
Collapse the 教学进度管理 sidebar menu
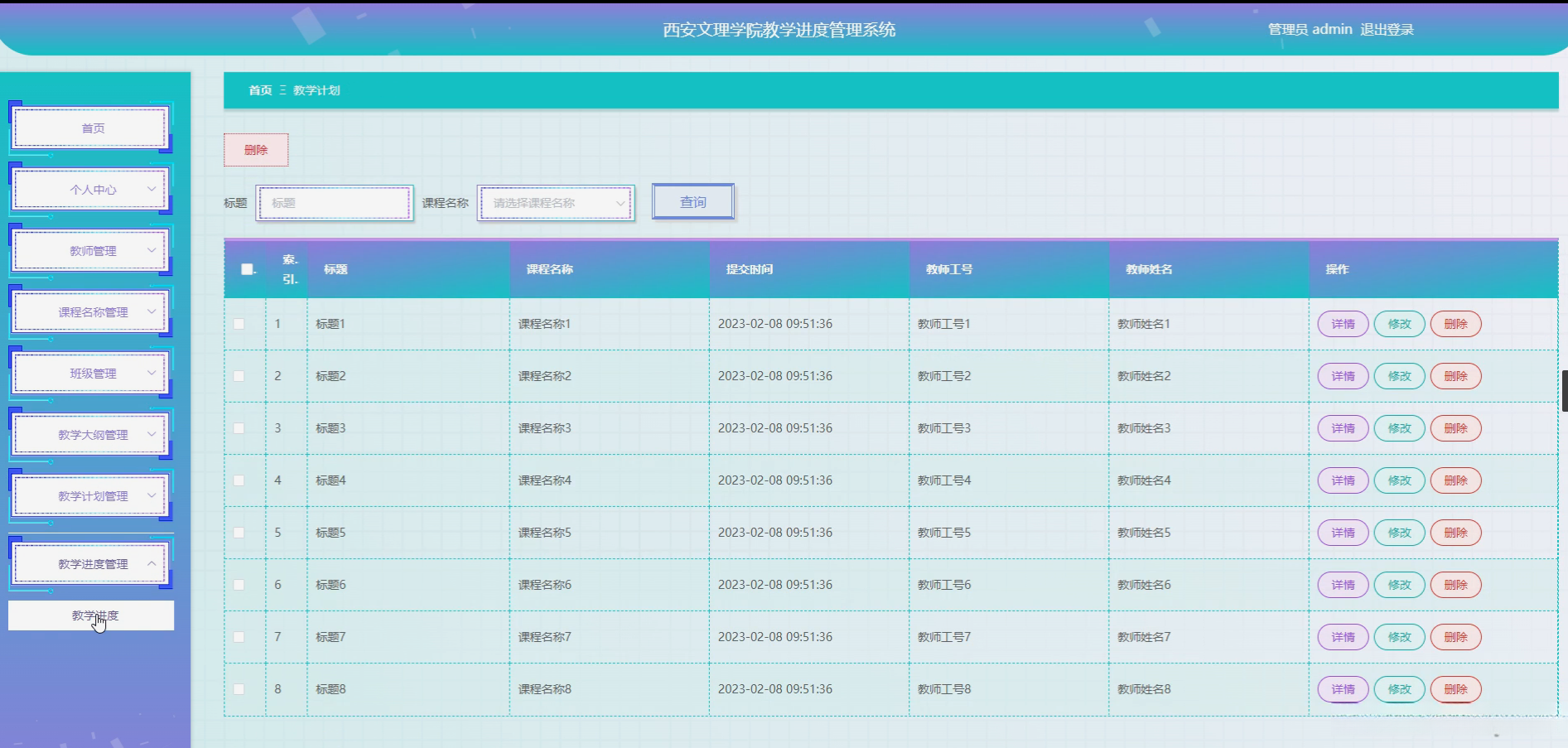[91, 564]
